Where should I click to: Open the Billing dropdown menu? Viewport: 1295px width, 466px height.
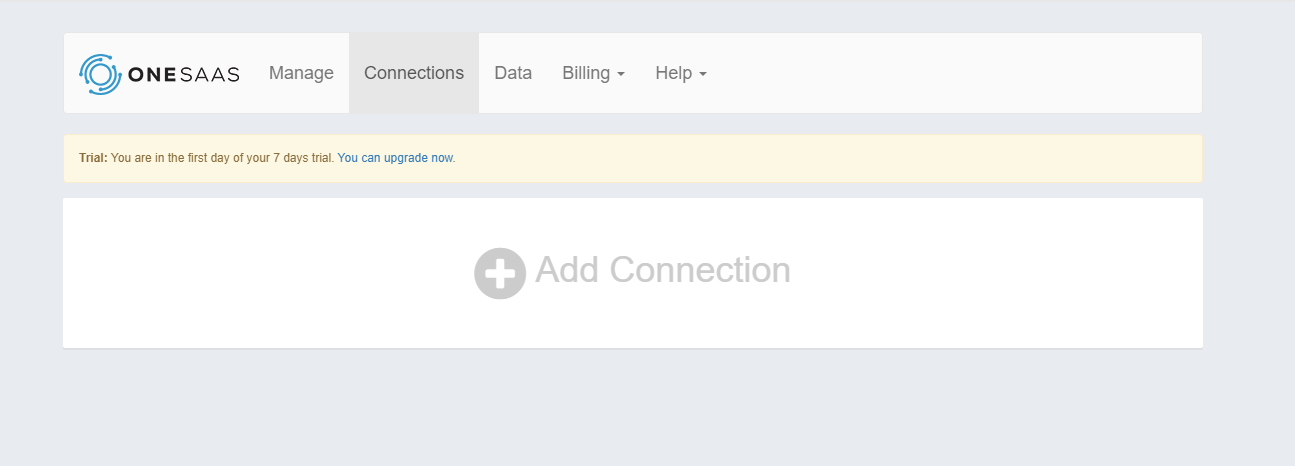[593, 73]
